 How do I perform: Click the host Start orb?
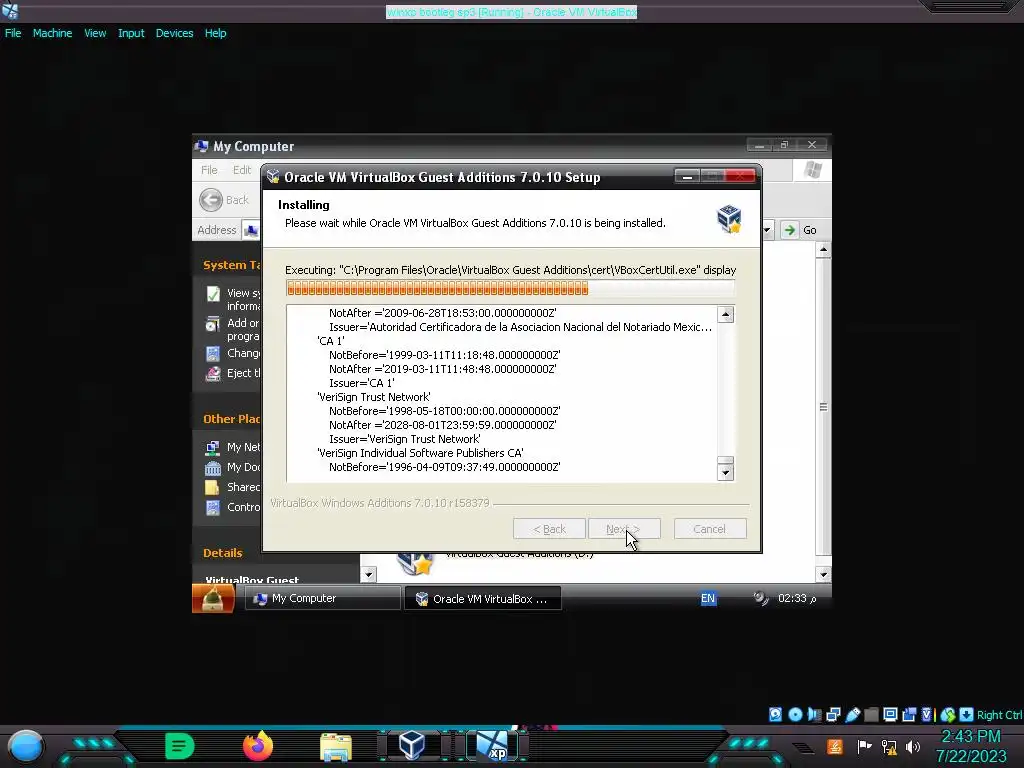[x=25, y=747]
